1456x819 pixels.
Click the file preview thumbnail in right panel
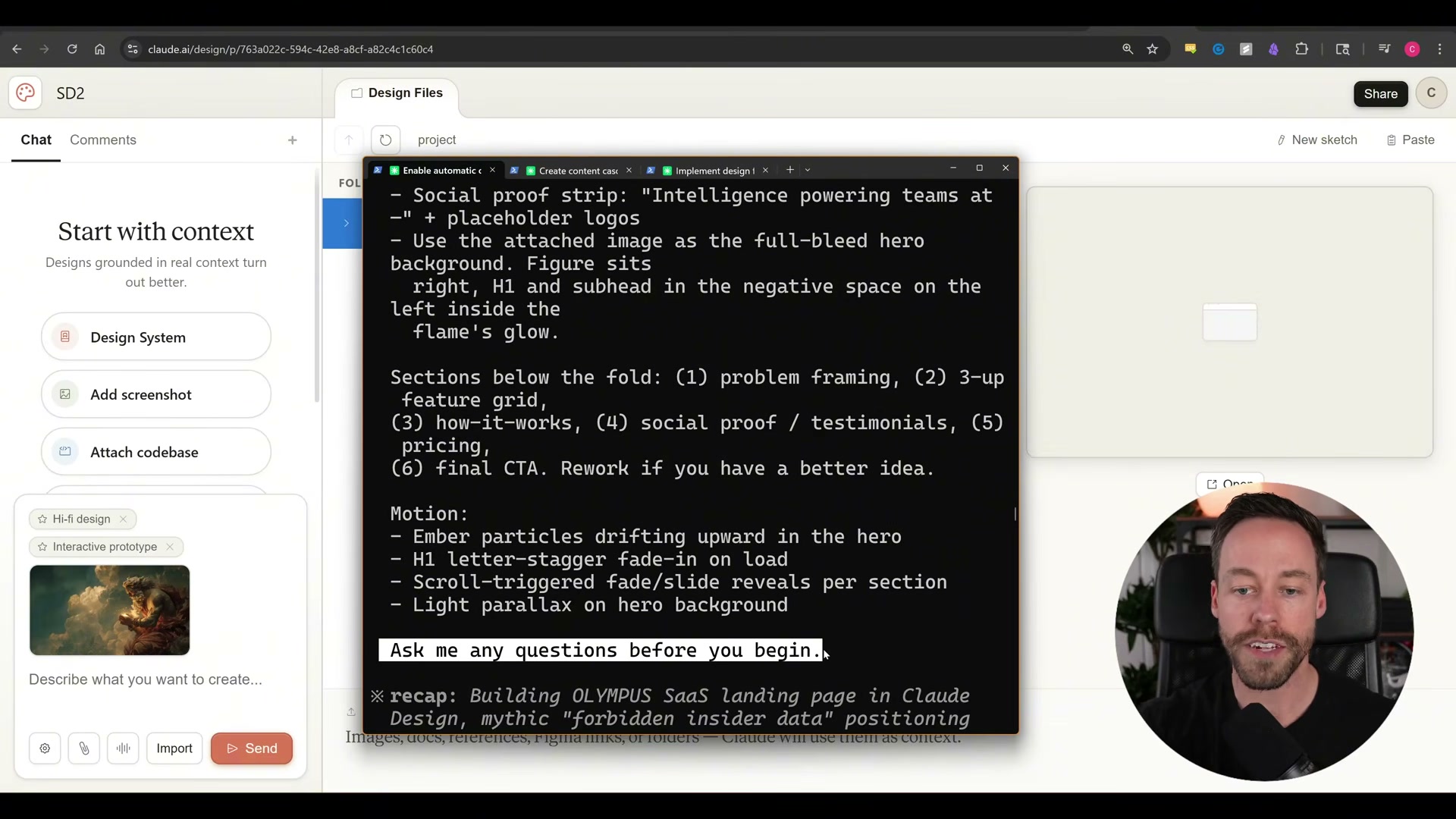point(1229,322)
